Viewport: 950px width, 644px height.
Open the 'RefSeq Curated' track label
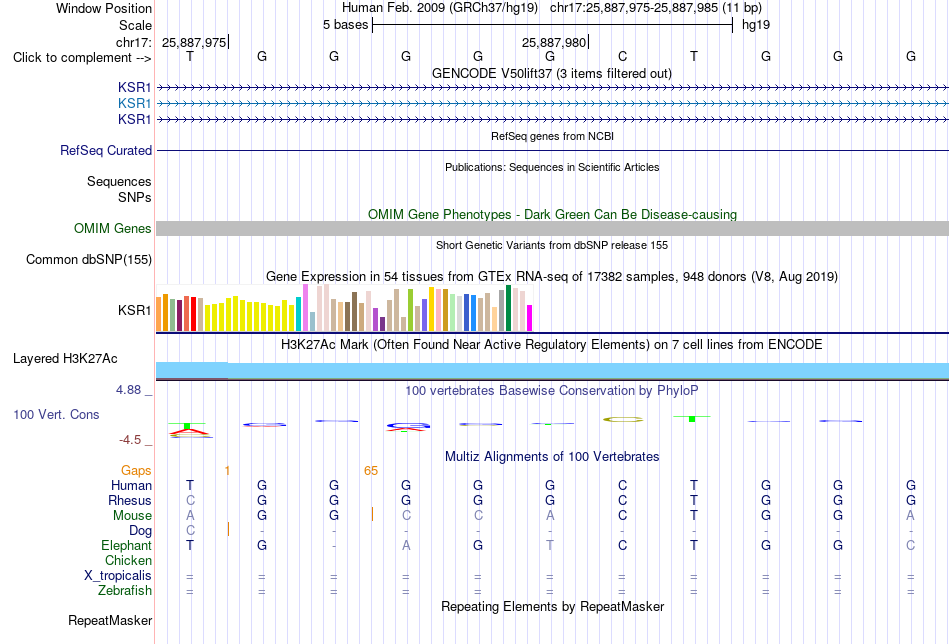[106, 150]
